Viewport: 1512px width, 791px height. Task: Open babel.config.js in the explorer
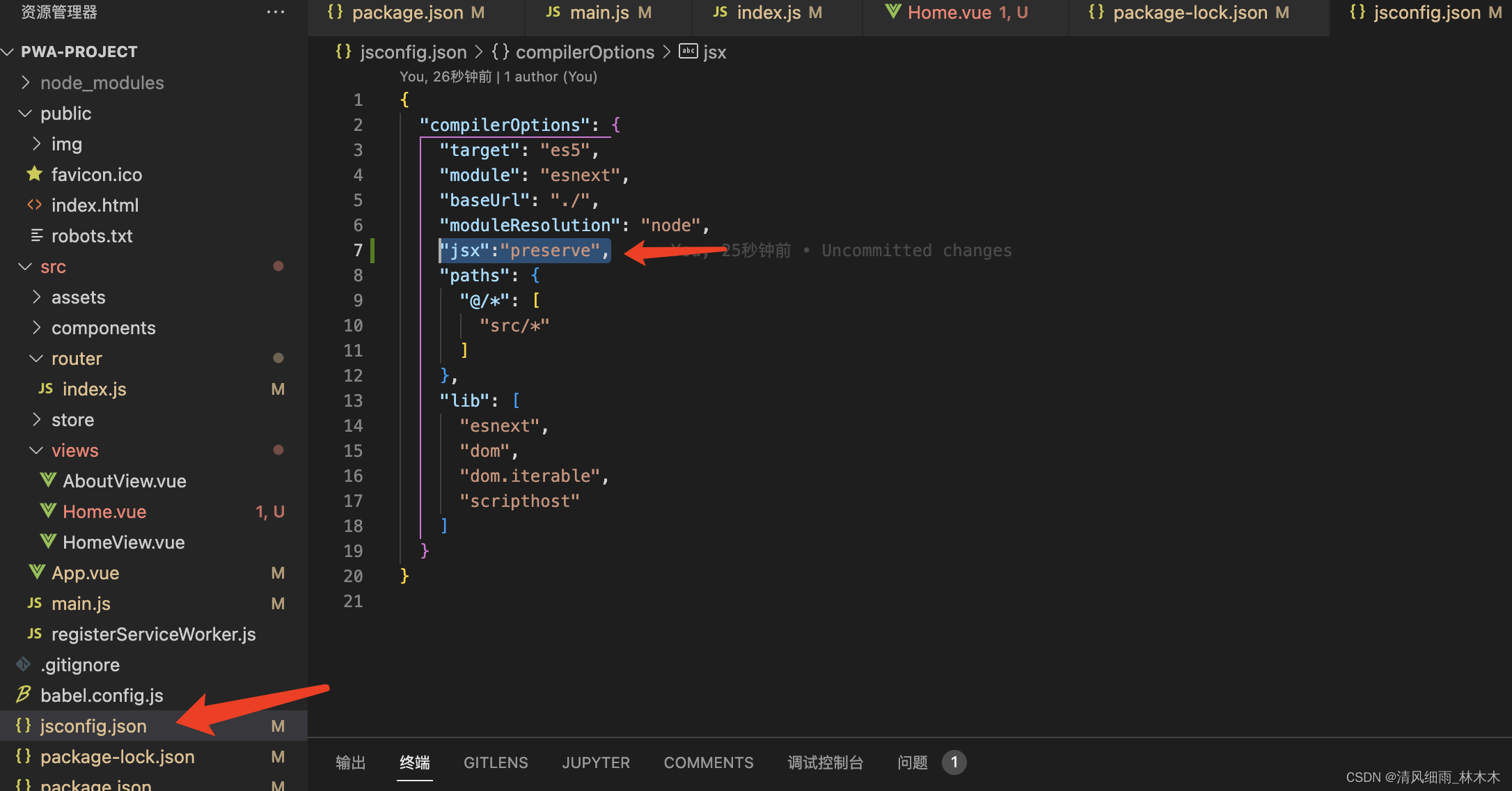coord(102,695)
